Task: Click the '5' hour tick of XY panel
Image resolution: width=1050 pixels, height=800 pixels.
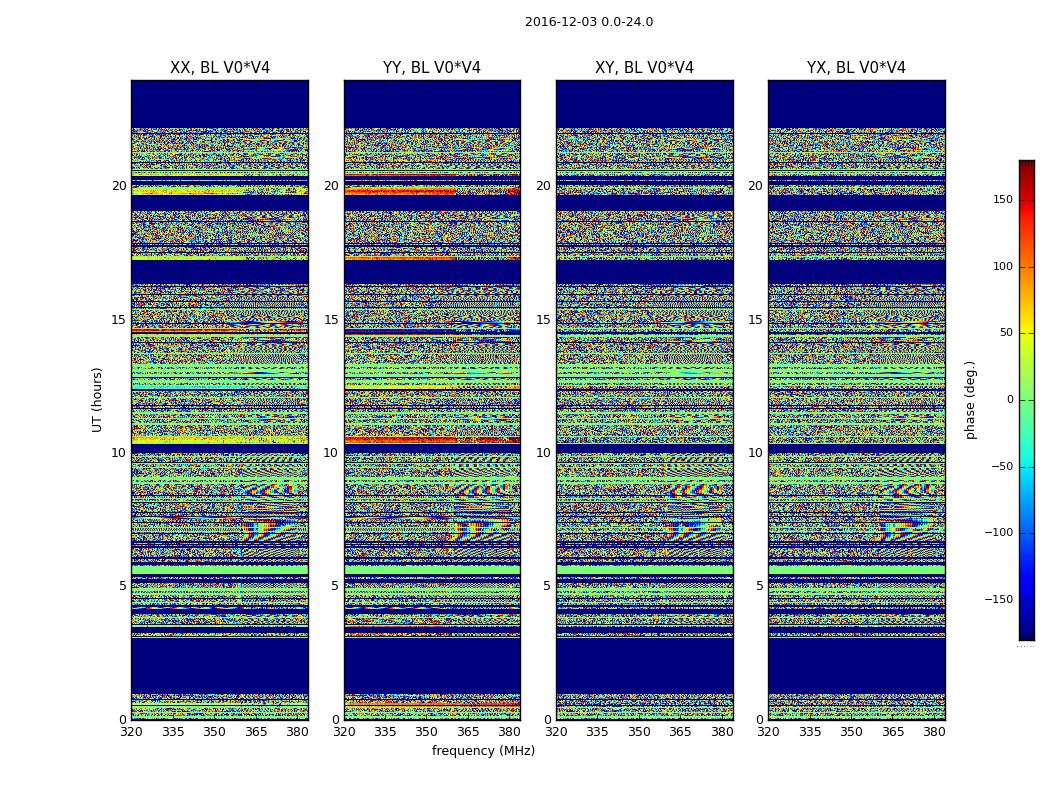Action: click(x=547, y=586)
